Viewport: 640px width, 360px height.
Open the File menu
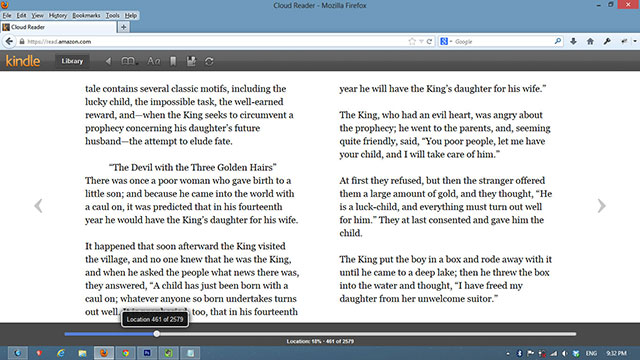[7, 16]
